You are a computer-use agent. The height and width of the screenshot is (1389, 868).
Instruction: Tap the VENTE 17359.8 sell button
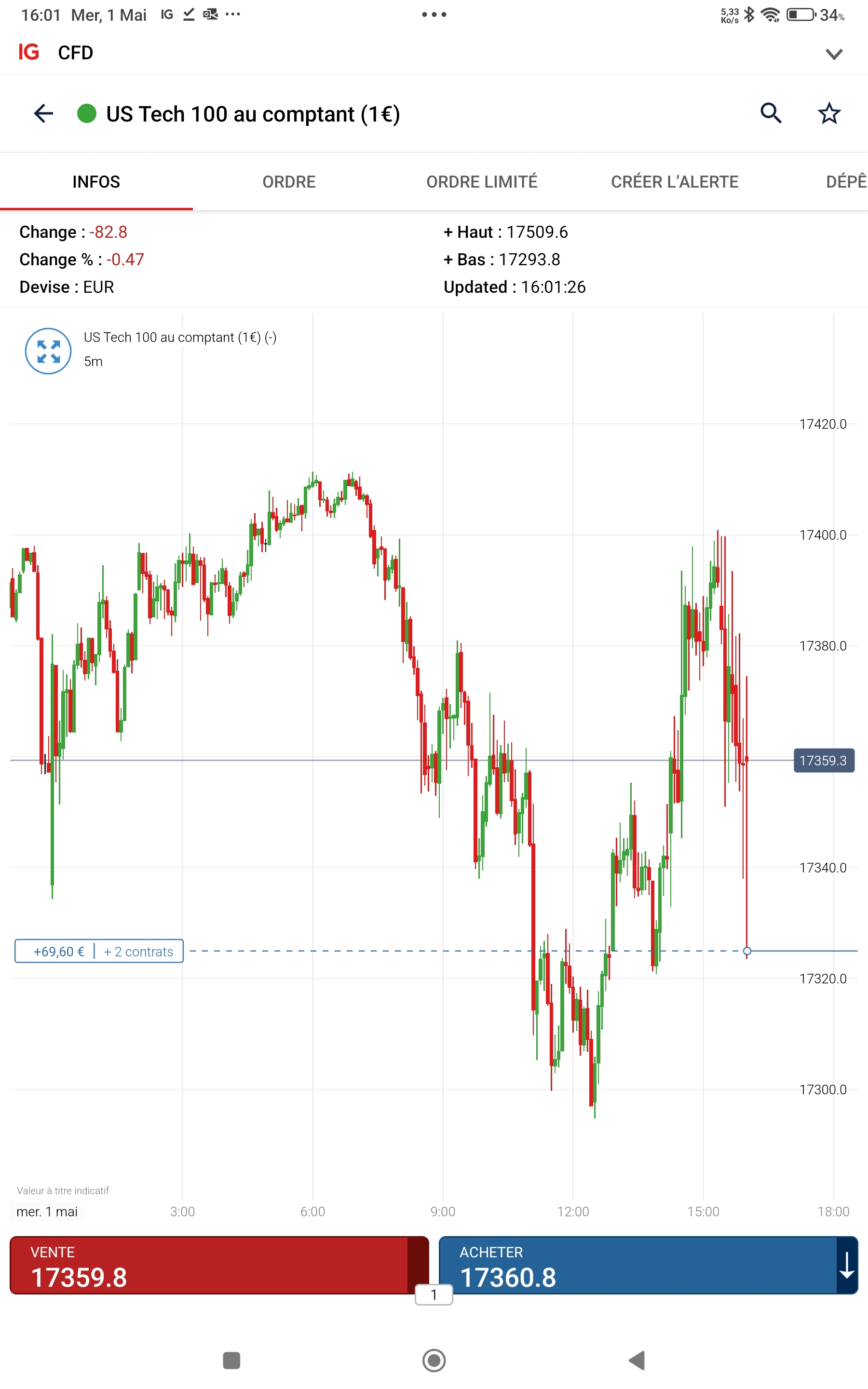pos(210,1265)
